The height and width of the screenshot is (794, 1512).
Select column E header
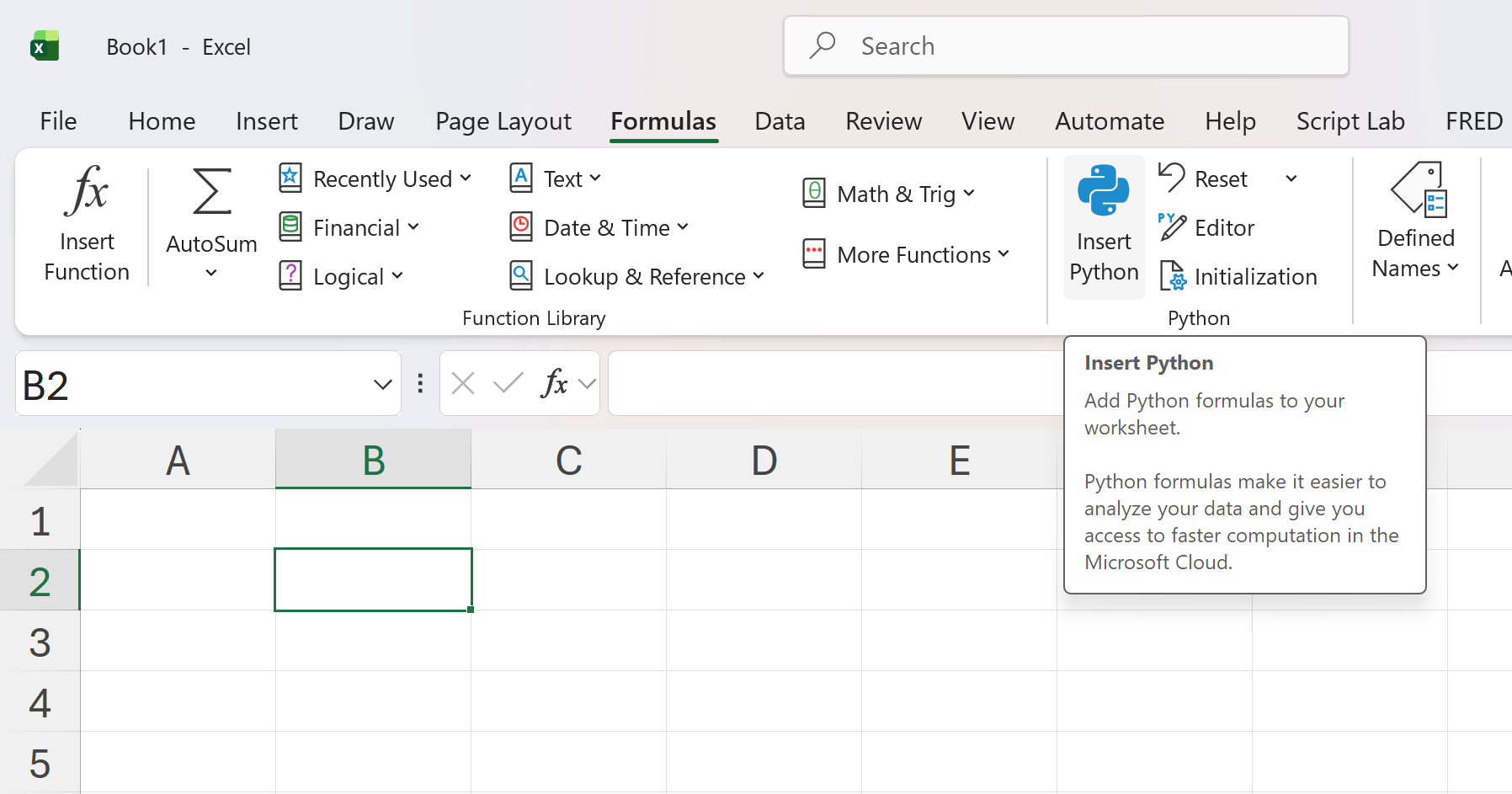[x=959, y=460]
